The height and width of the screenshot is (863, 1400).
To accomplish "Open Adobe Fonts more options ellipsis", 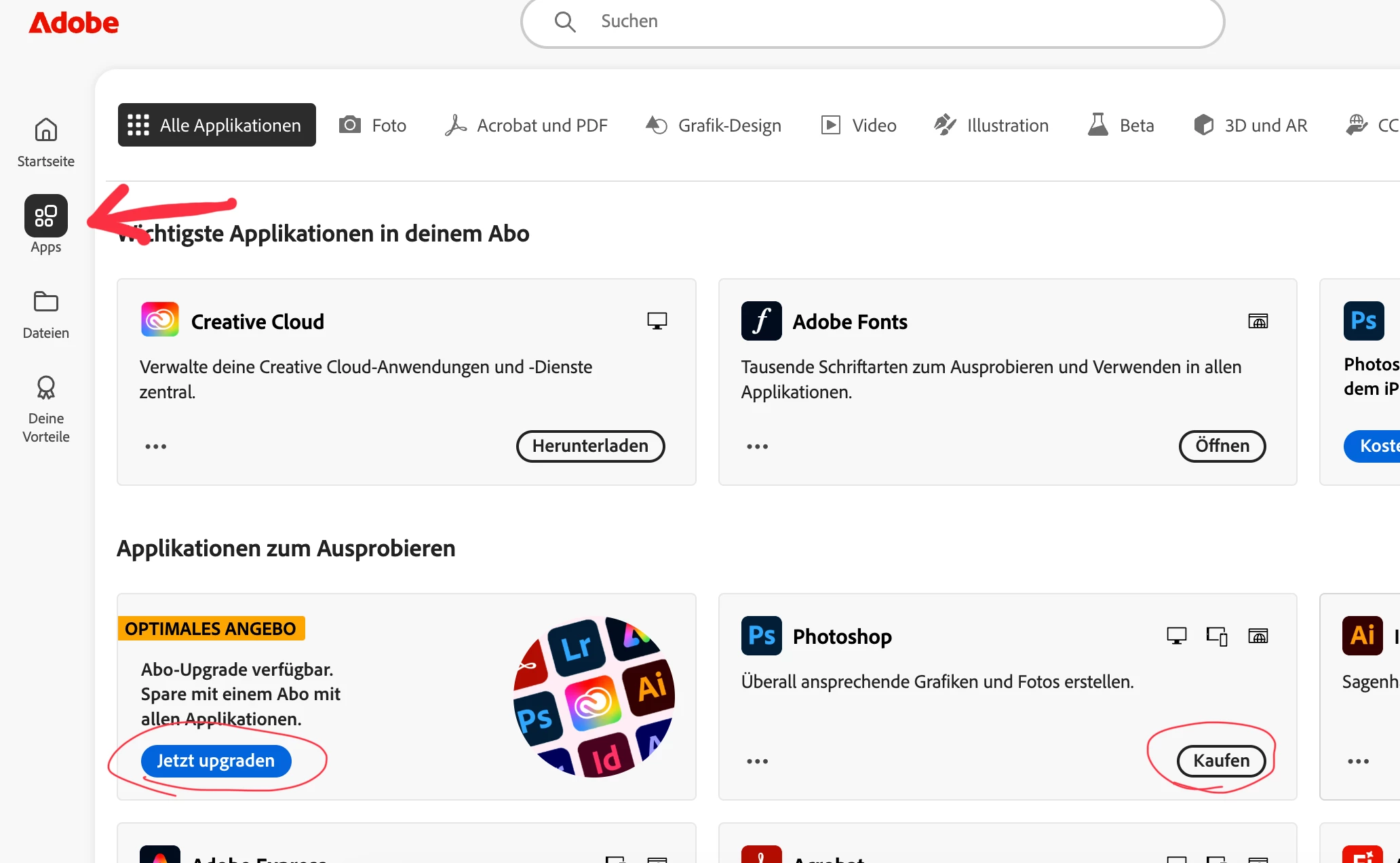I will click(757, 446).
